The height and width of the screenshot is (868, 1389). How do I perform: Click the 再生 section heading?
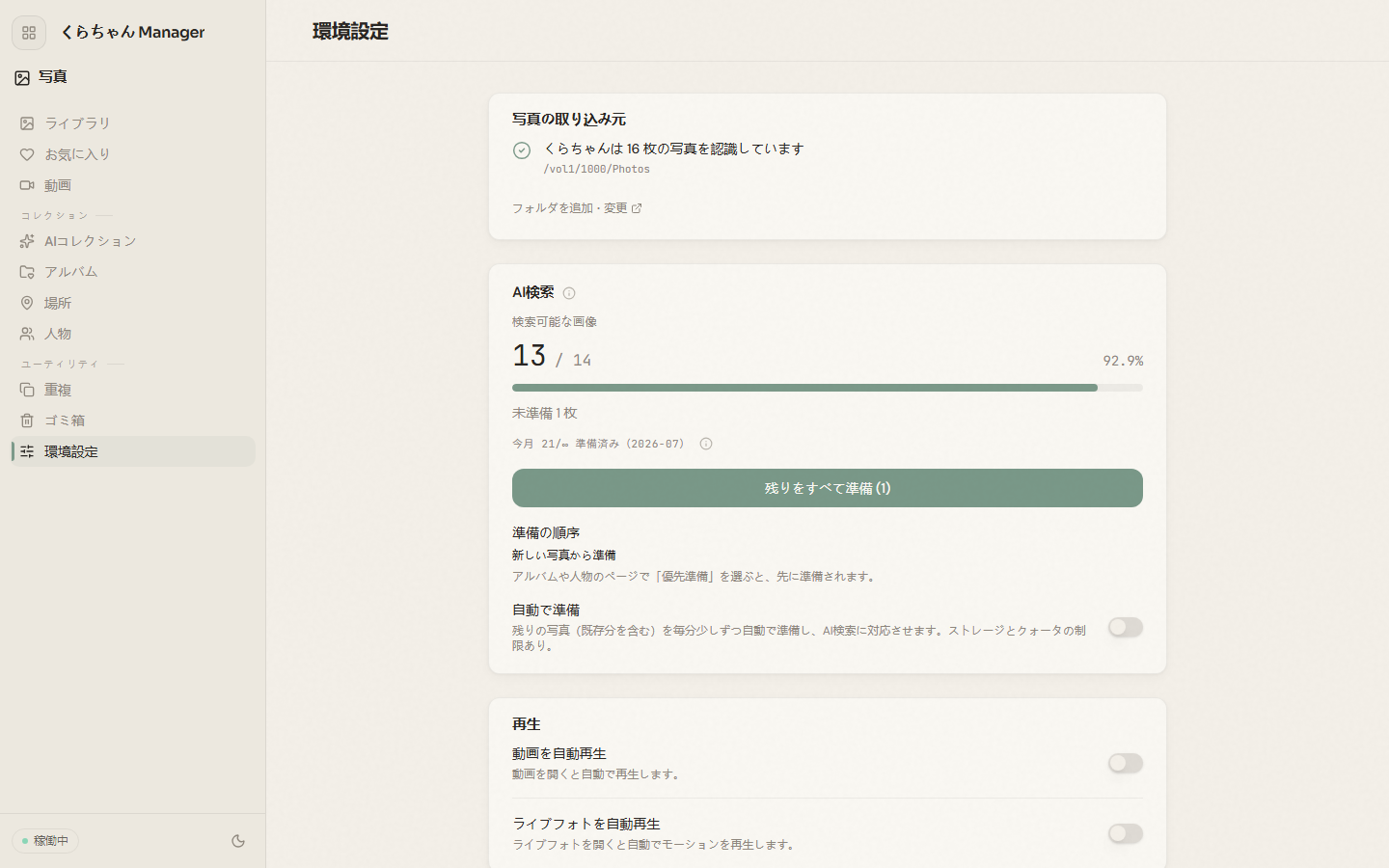[527, 724]
